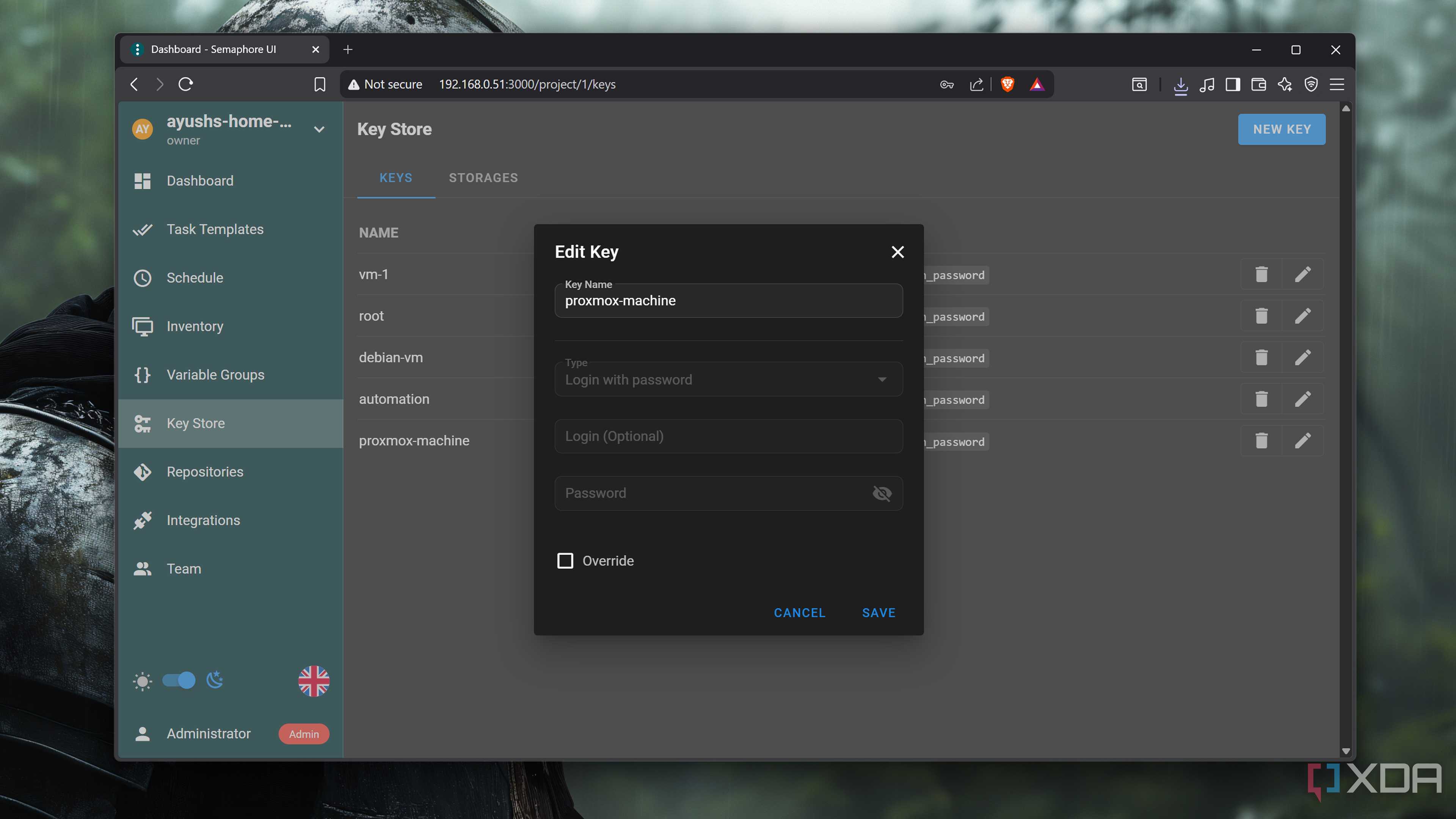Click the SAVE button
This screenshot has height=819, width=1456.
pyautogui.click(x=879, y=613)
